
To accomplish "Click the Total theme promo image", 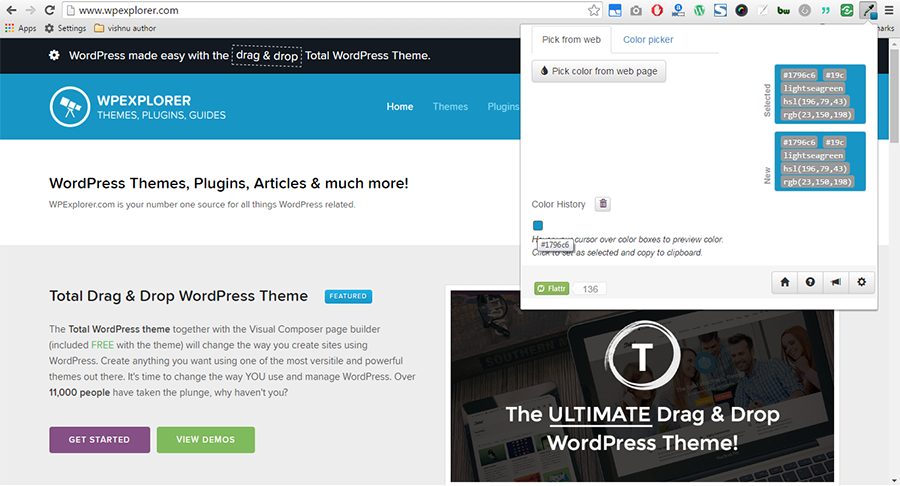I will point(642,386).
